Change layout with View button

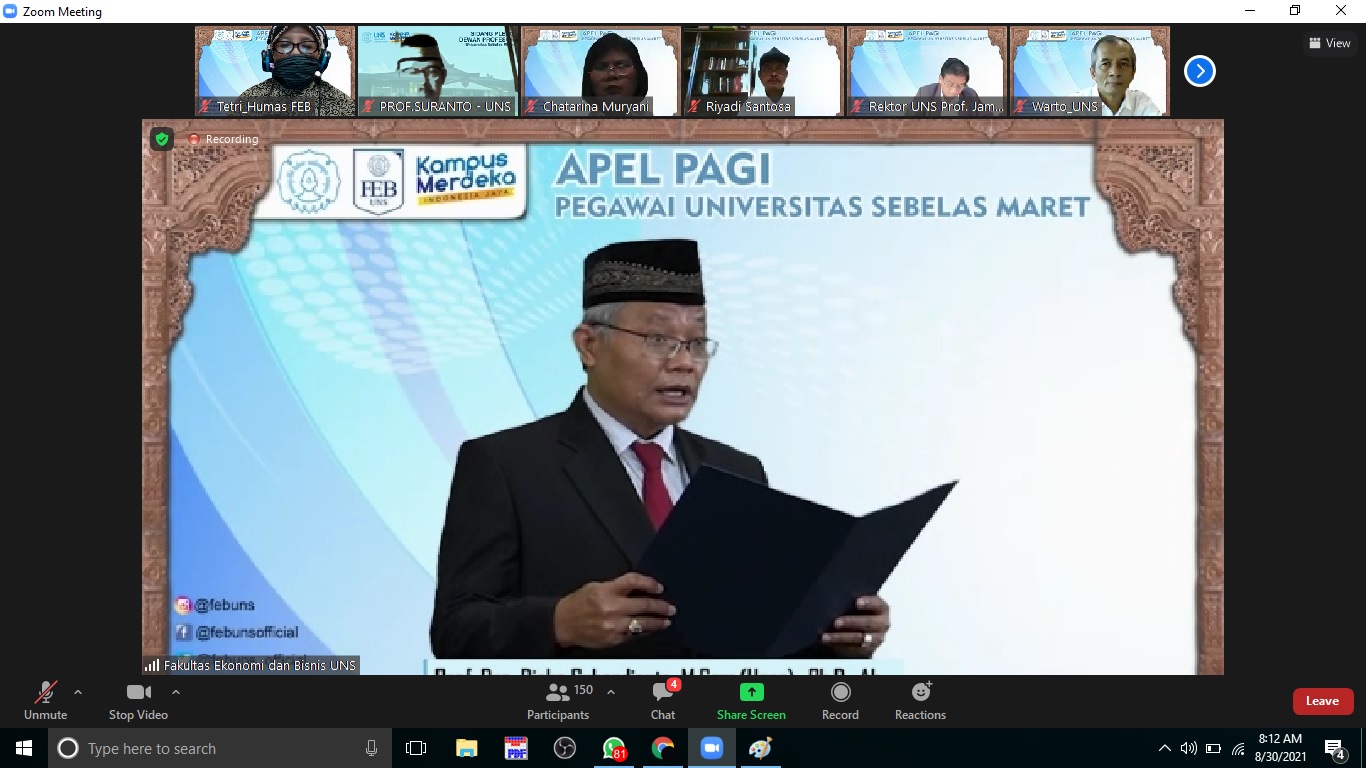point(1330,43)
